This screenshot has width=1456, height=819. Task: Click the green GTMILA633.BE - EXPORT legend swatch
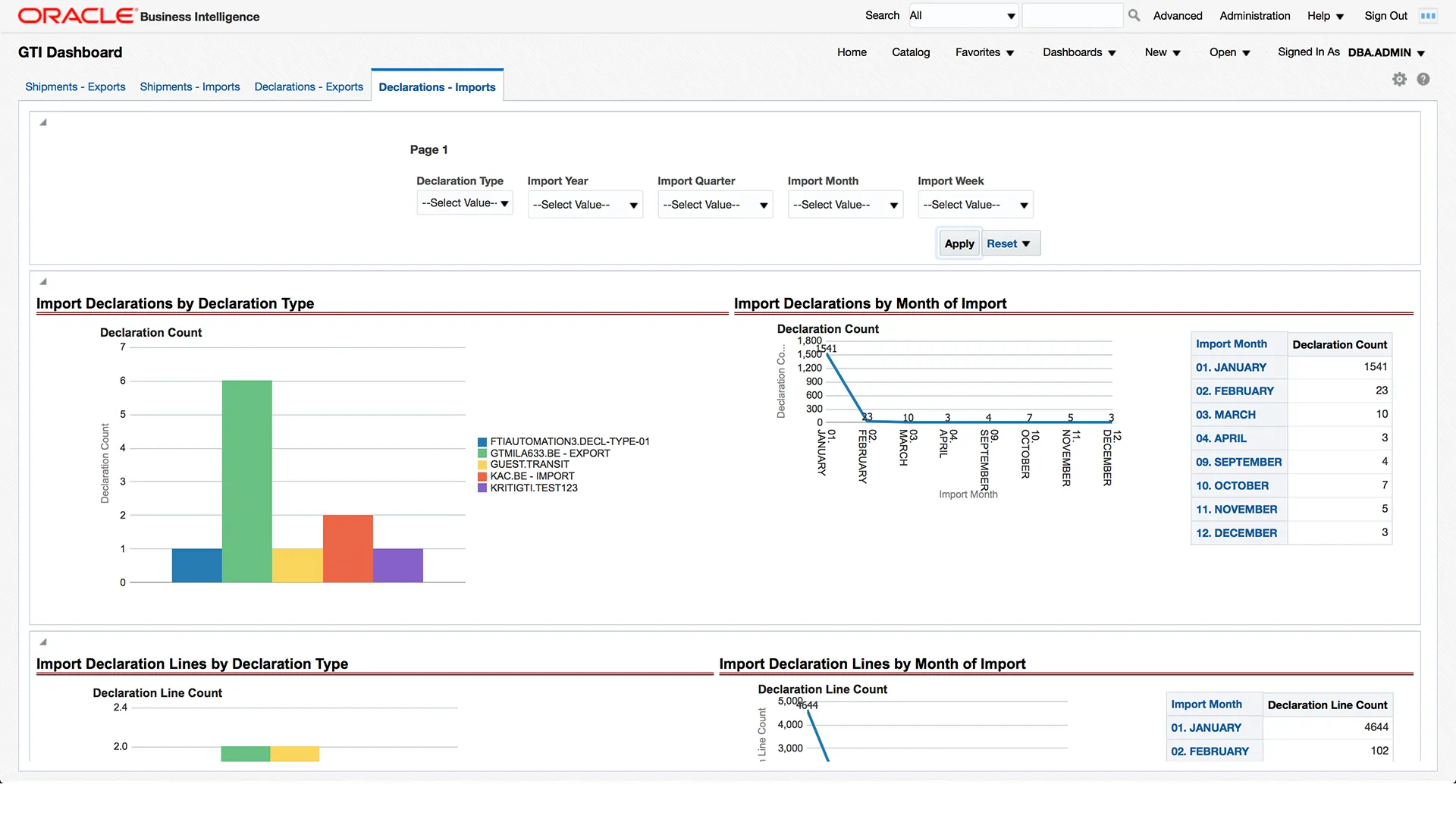point(482,453)
